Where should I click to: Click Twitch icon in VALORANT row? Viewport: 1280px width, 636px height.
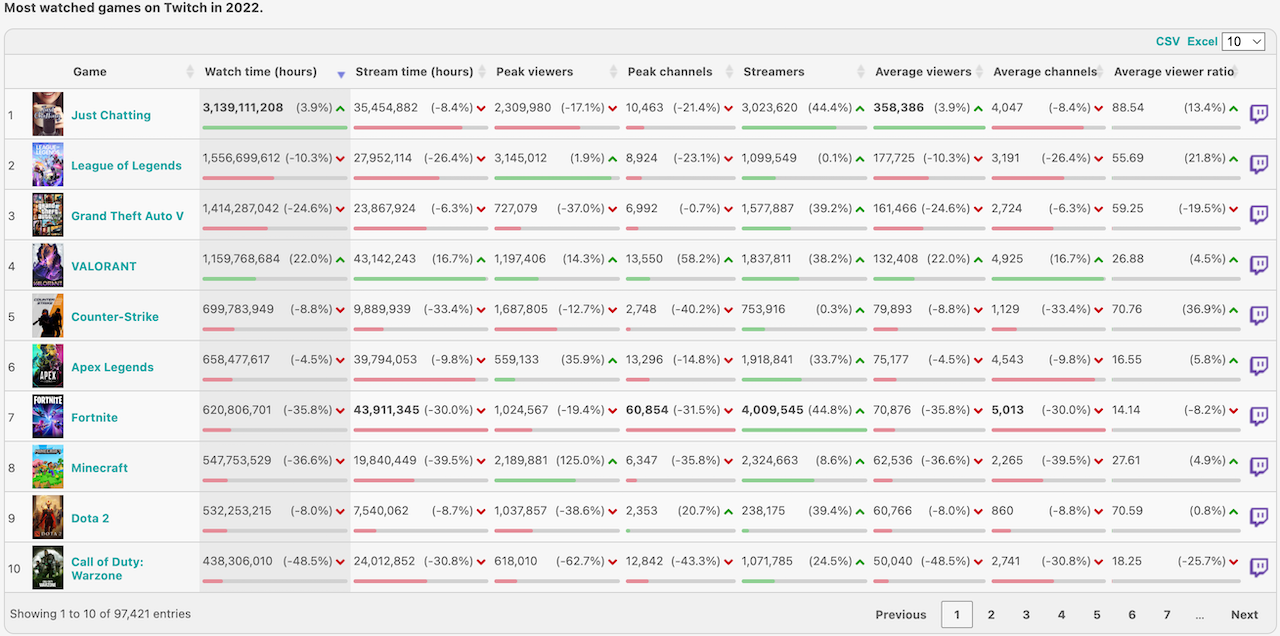click(1259, 265)
